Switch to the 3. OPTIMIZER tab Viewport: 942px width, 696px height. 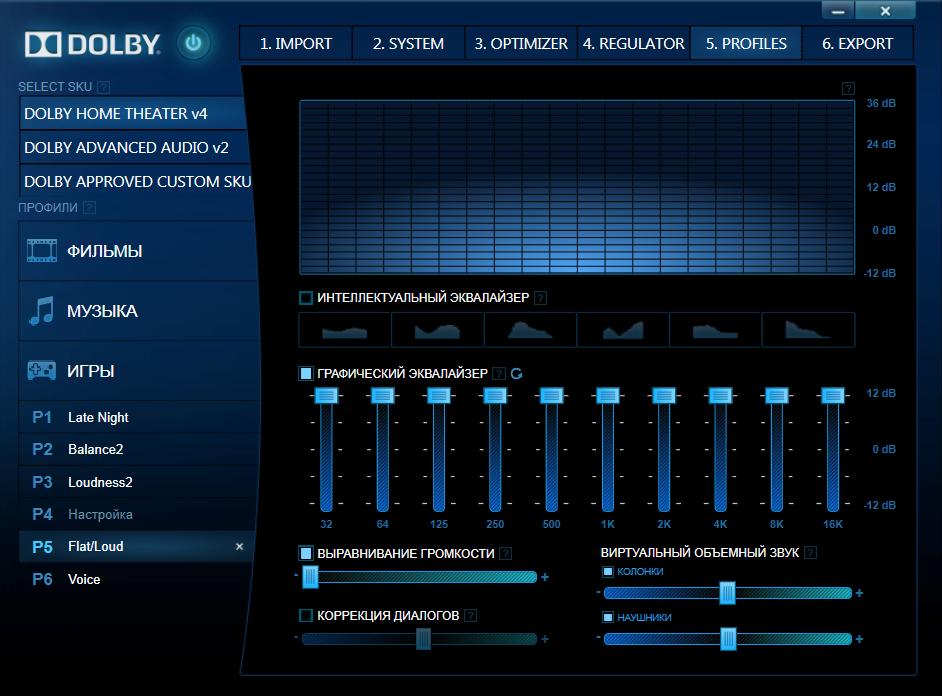point(521,43)
